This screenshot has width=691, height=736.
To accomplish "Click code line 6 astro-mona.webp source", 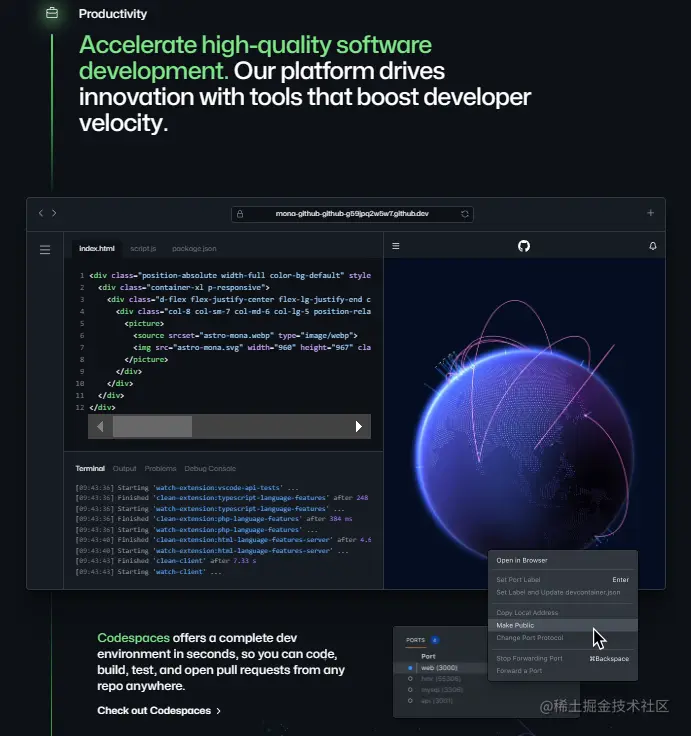I will [x=246, y=336].
